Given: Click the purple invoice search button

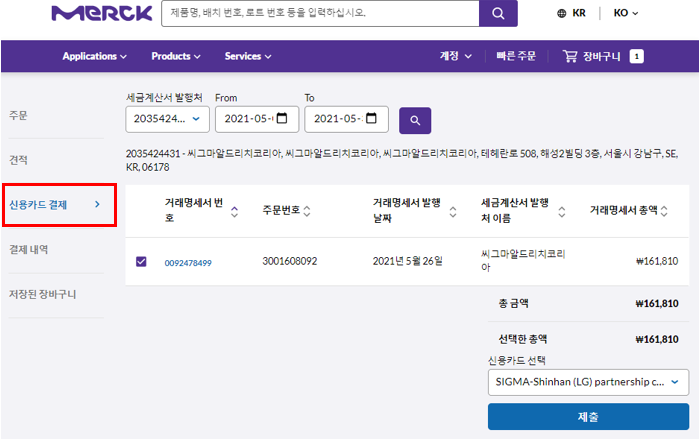Looking at the screenshot, I should [x=414, y=121].
